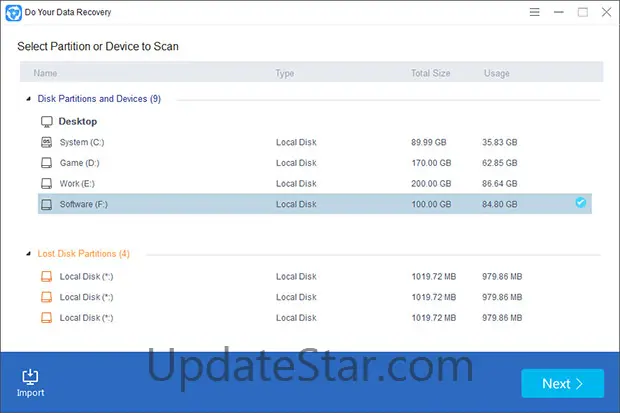Click the 100.00 GB total size value
Viewport: 620px width, 413px height.
tap(431, 204)
